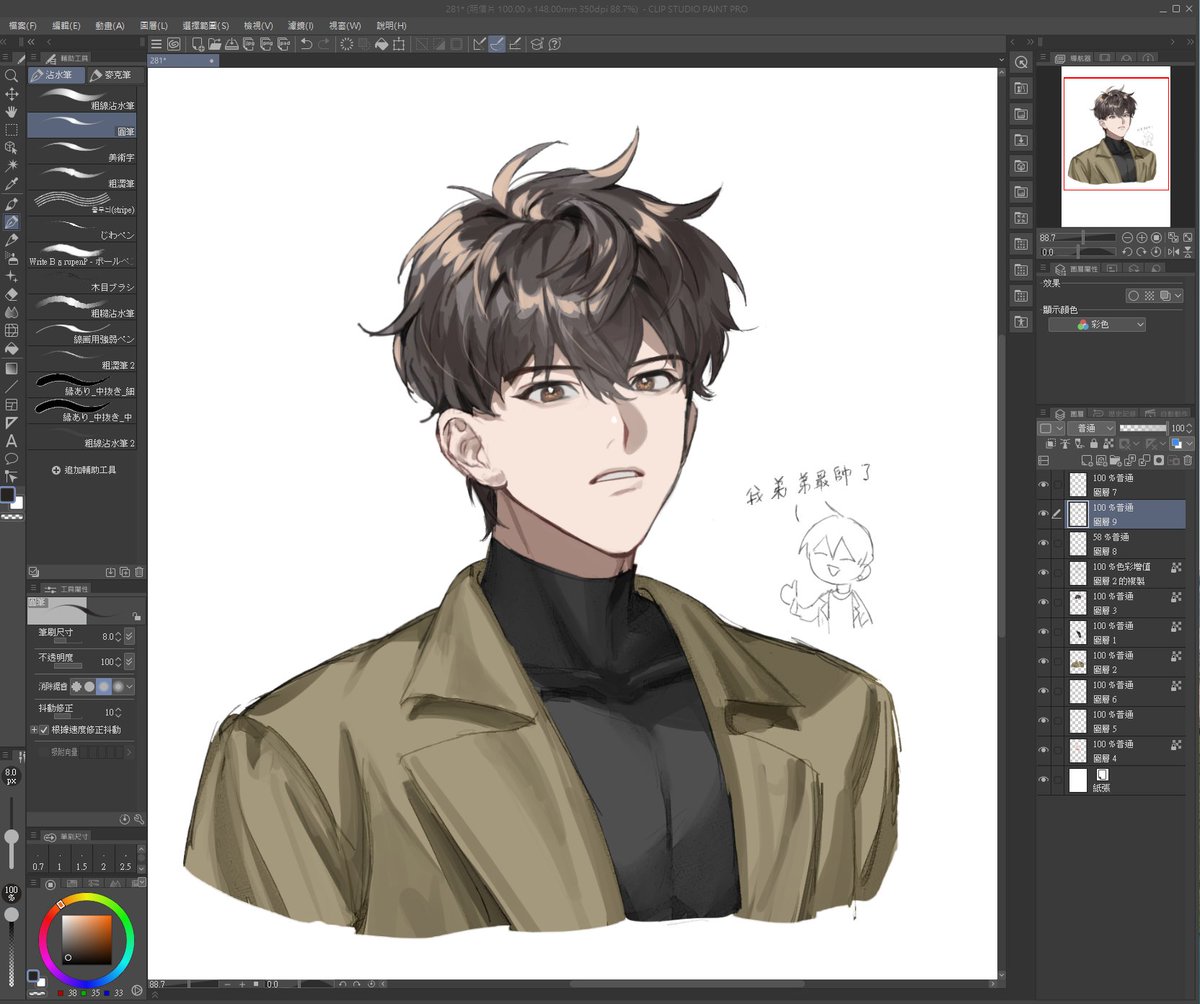Select the Move layer tool
1200x1004 pixels.
coord(13,93)
